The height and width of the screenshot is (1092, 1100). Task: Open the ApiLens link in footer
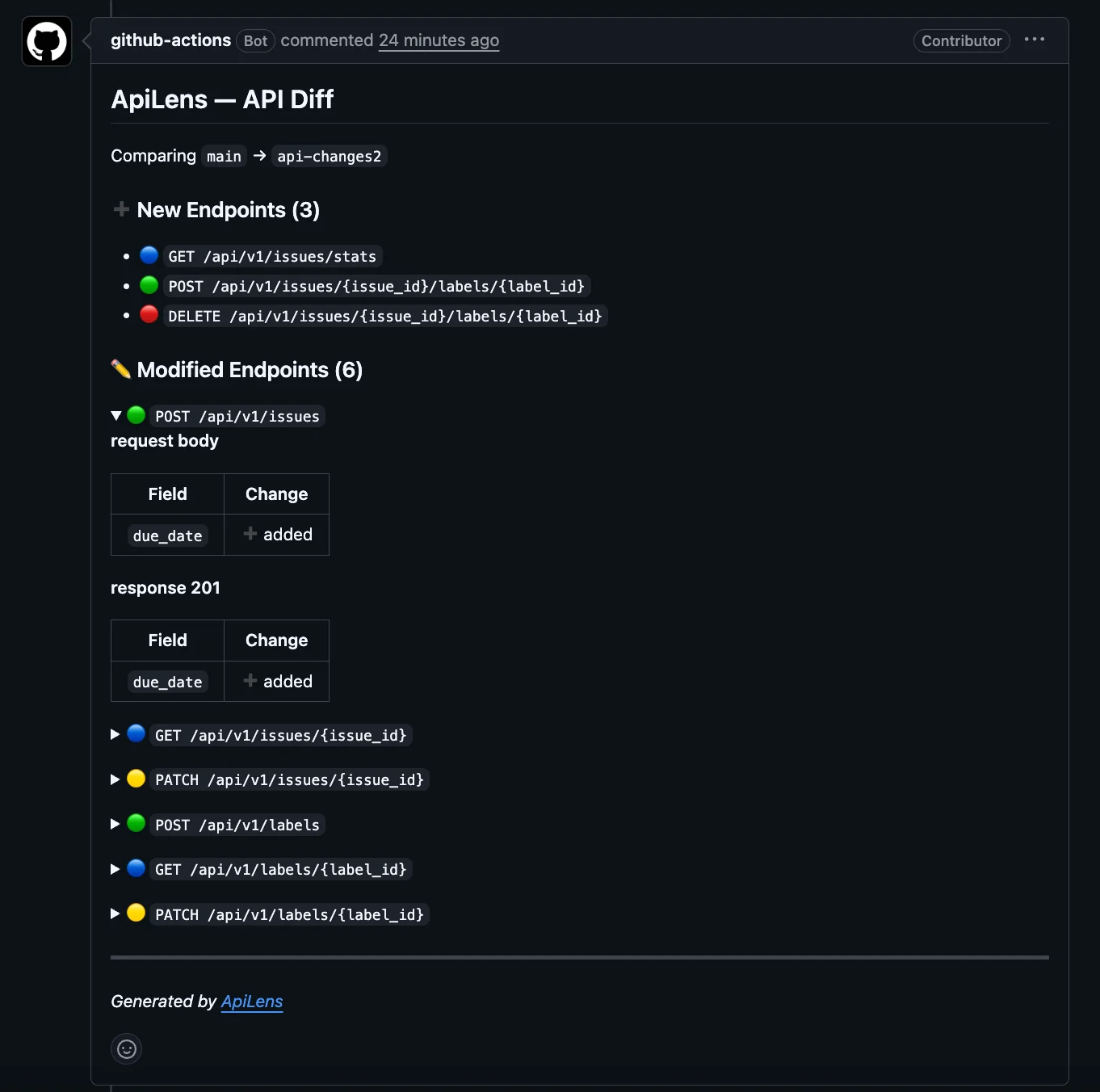[x=252, y=1002]
